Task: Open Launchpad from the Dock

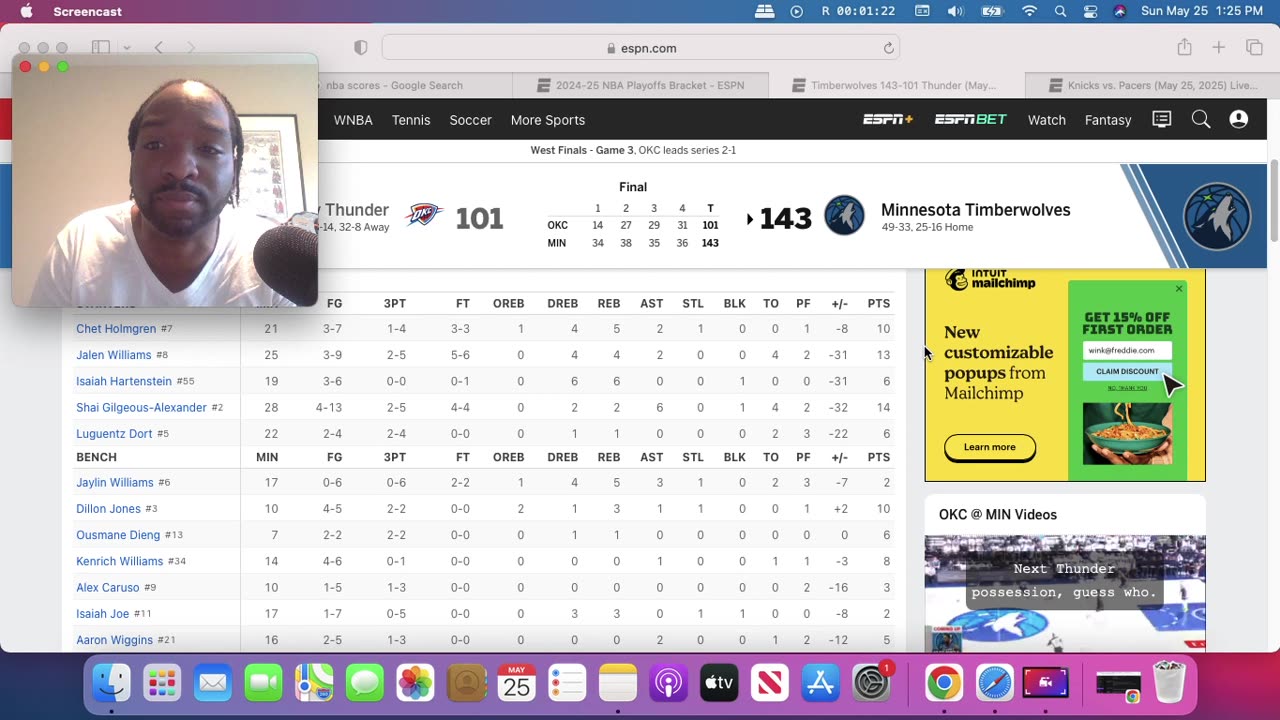Action: tap(162, 683)
